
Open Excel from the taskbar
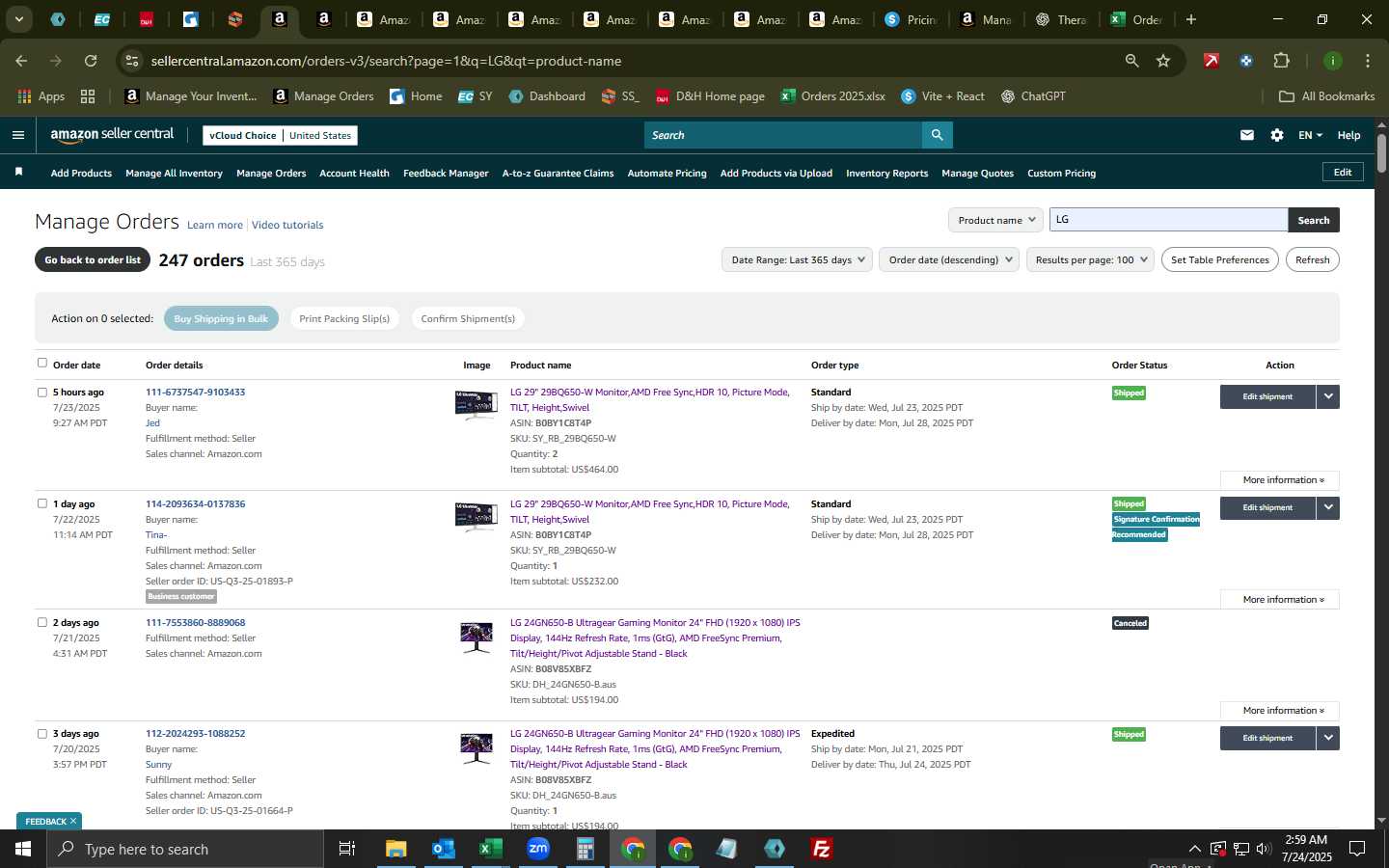click(490, 849)
